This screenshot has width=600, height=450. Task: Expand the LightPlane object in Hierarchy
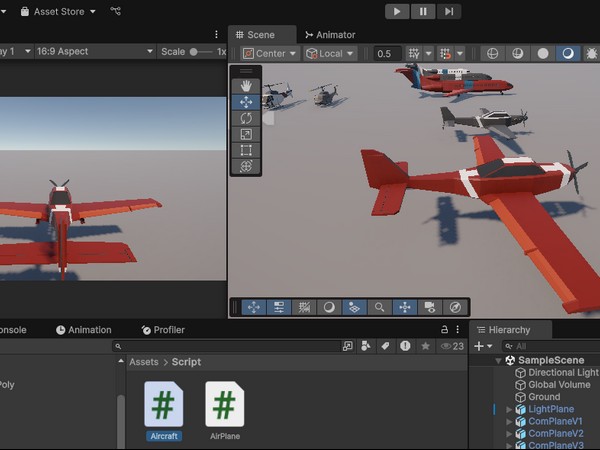509,409
